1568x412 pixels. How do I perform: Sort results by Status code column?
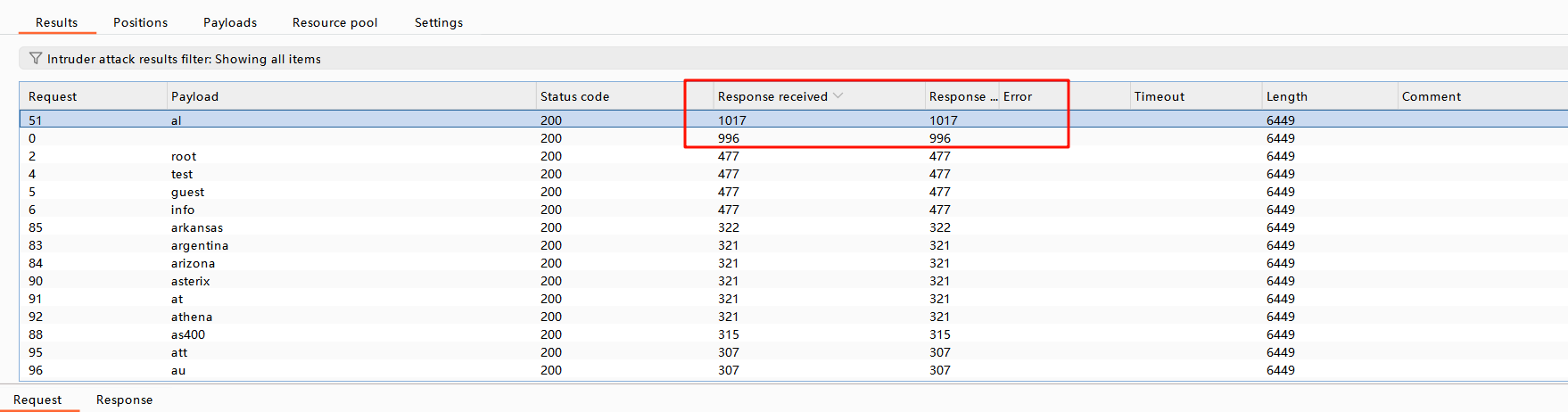pos(574,96)
